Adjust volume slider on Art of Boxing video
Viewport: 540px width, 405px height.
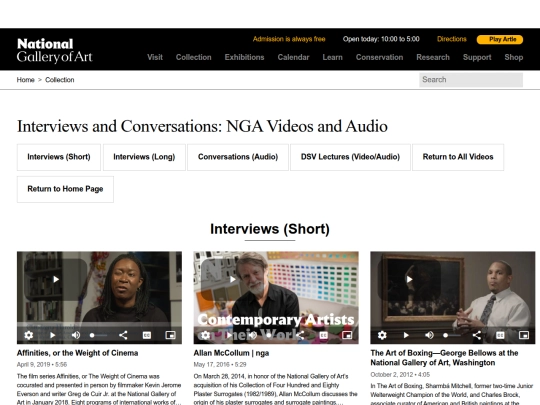[x=452, y=335]
